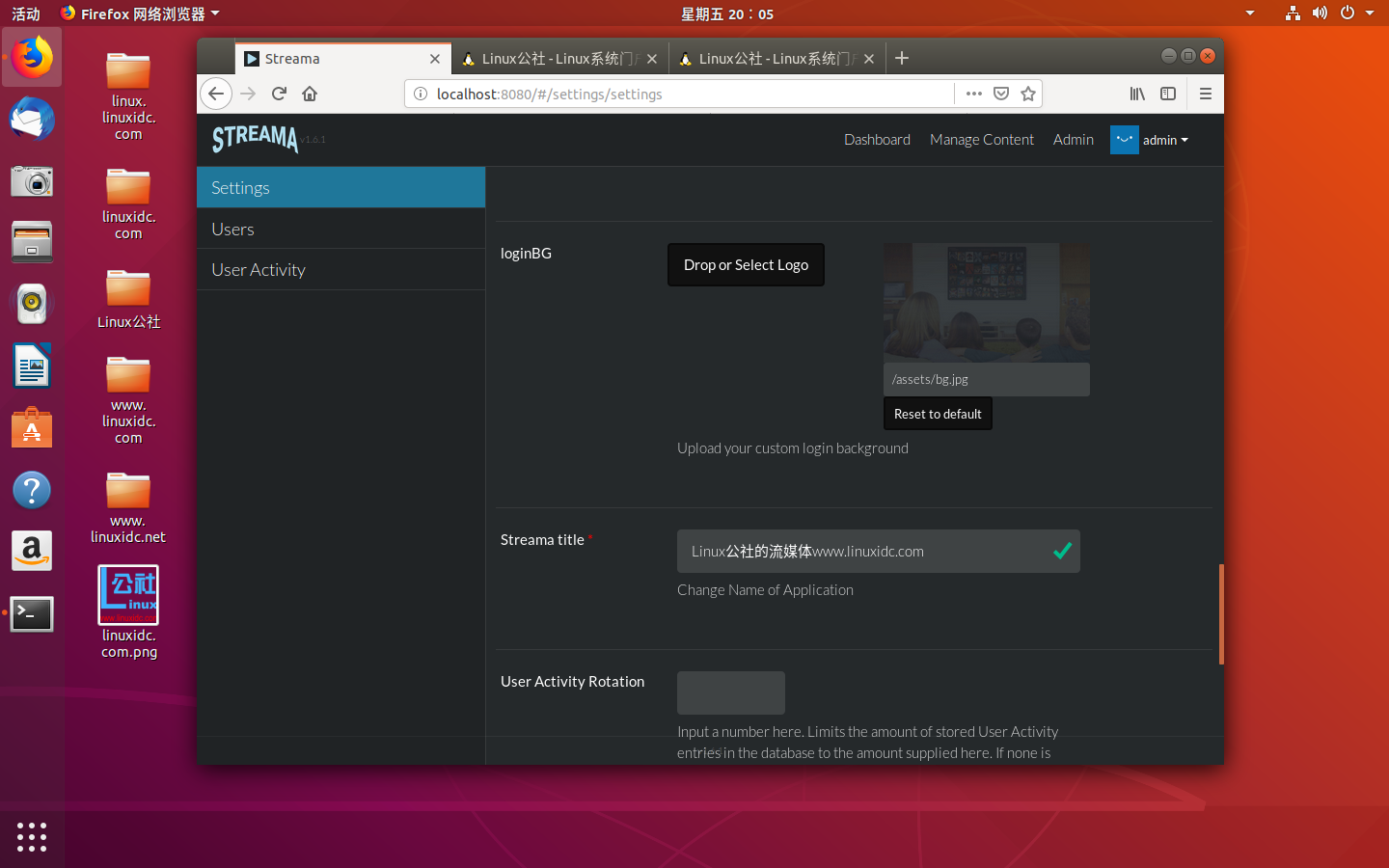Open page actions three-dot menu
Image resolution: width=1389 pixels, height=868 pixels.
click(x=974, y=94)
